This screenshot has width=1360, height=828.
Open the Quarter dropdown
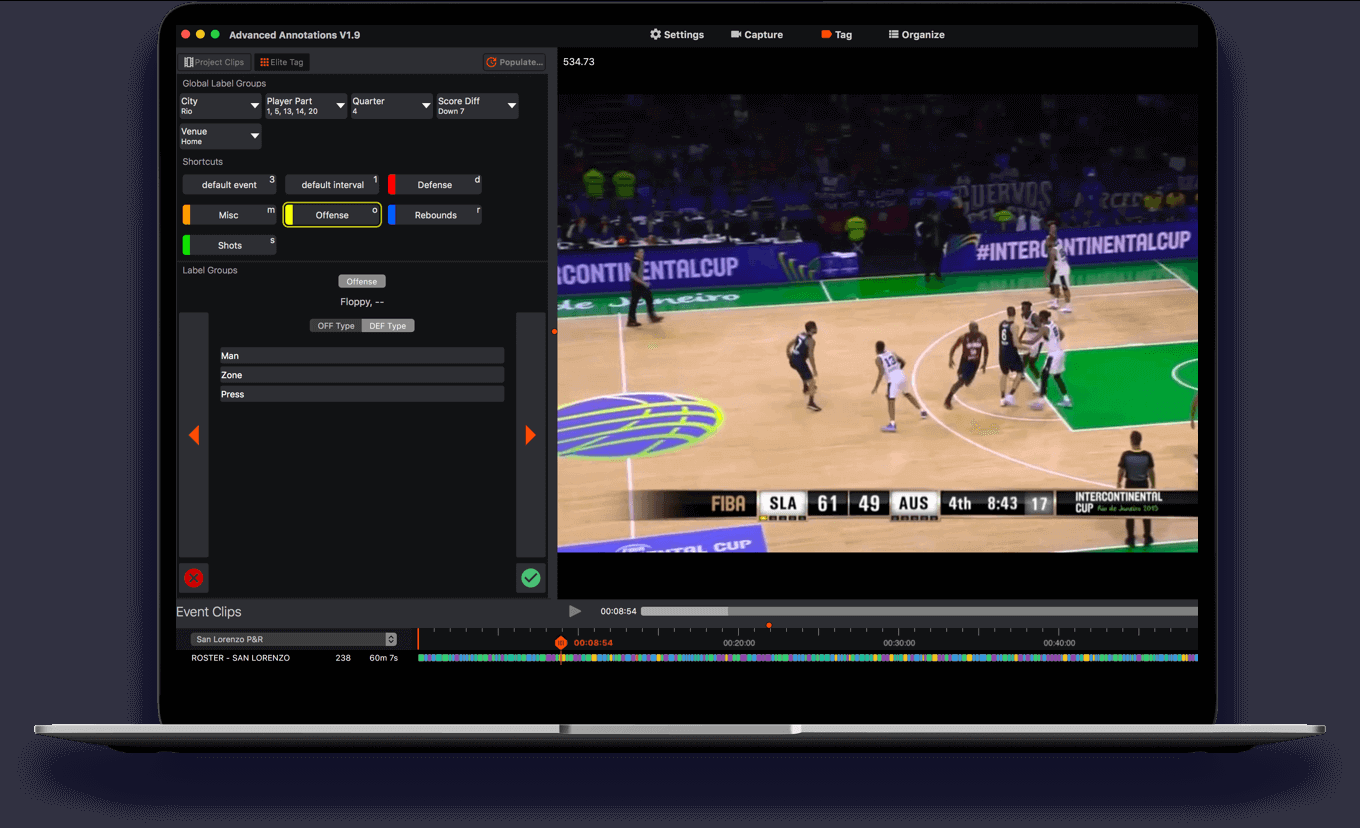[x=391, y=106]
